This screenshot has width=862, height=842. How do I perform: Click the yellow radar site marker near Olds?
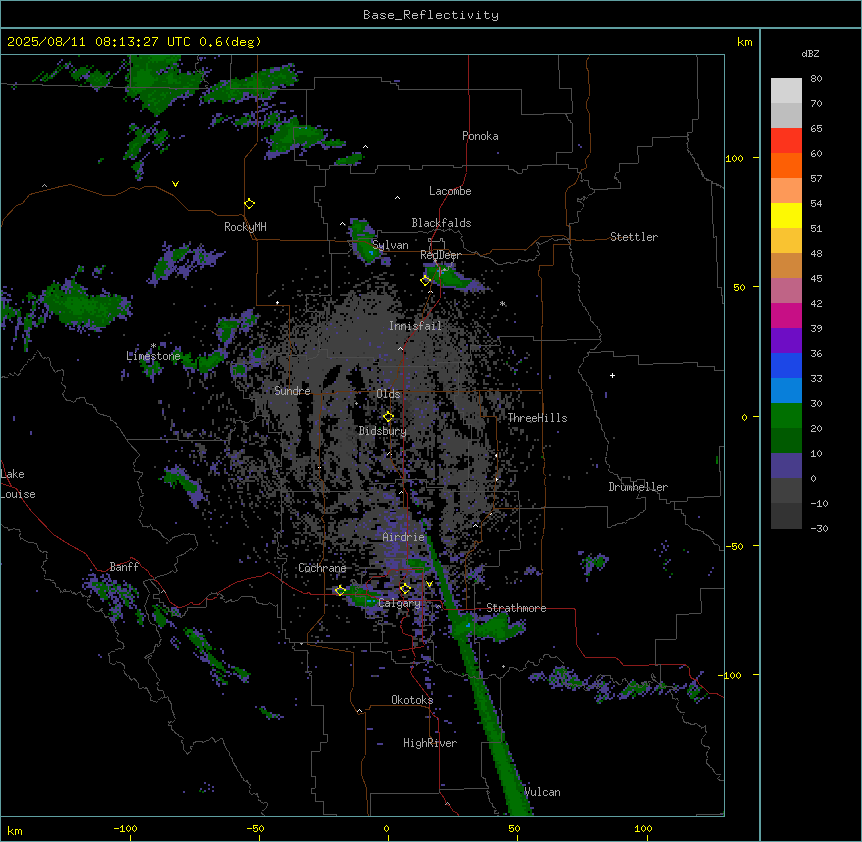(x=388, y=417)
